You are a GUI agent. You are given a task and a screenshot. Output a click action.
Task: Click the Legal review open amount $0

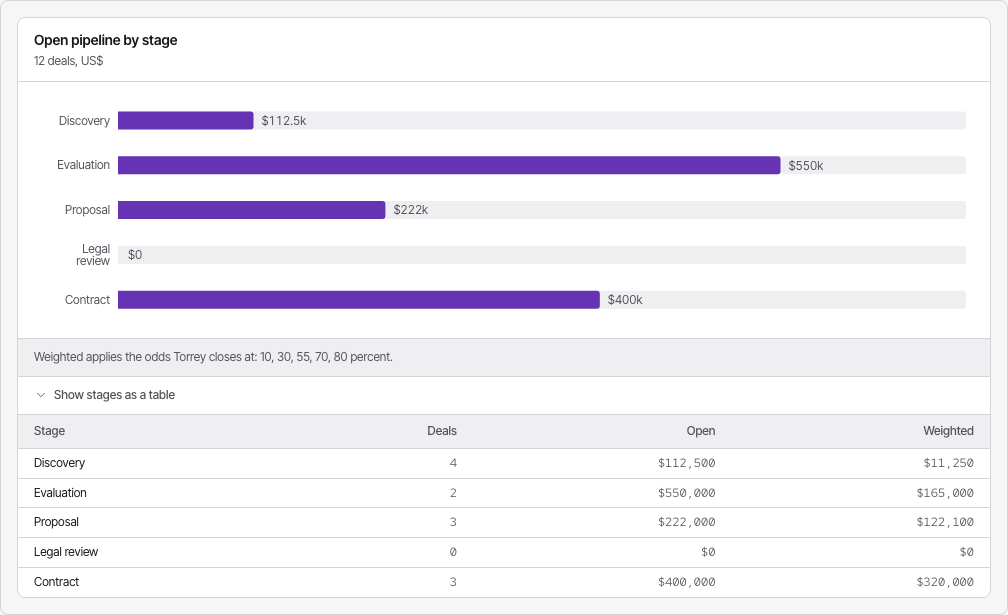(708, 552)
